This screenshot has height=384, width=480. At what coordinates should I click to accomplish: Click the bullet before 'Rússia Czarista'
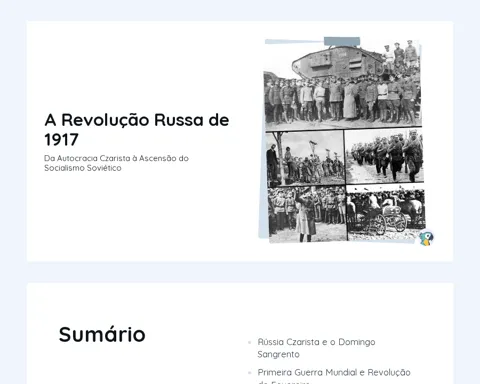249,342
